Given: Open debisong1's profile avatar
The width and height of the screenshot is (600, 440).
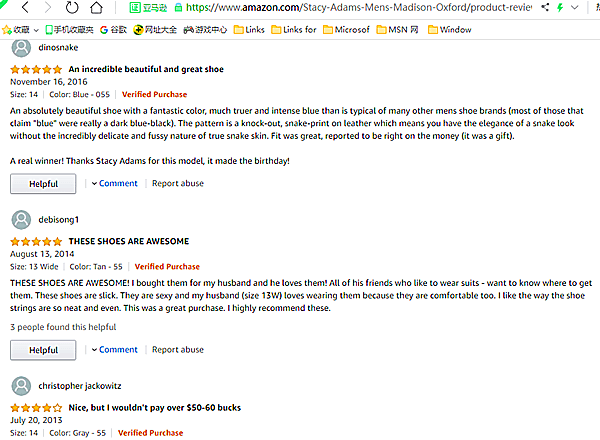Looking at the screenshot, I should click(20, 219).
